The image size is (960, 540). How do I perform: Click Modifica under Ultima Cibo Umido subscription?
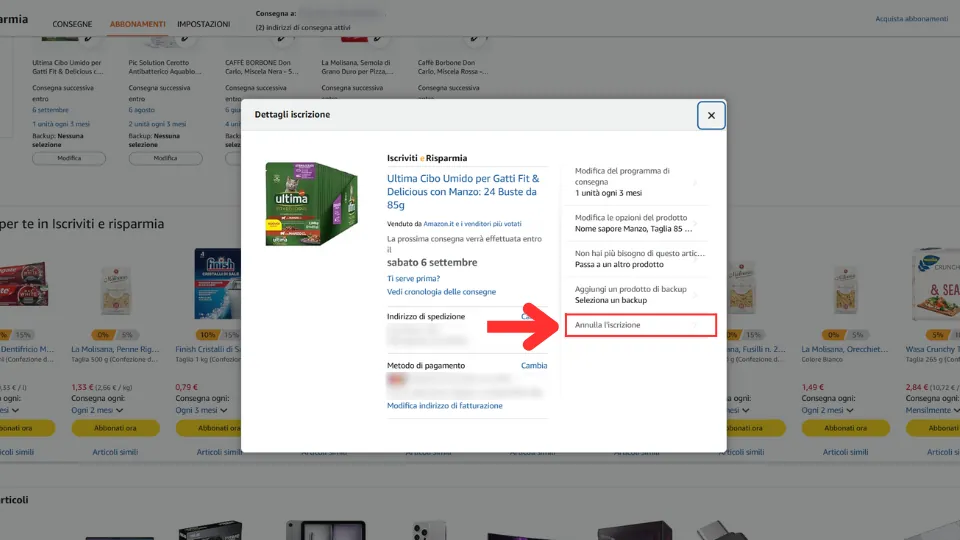pyautogui.click(x=69, y=159)
